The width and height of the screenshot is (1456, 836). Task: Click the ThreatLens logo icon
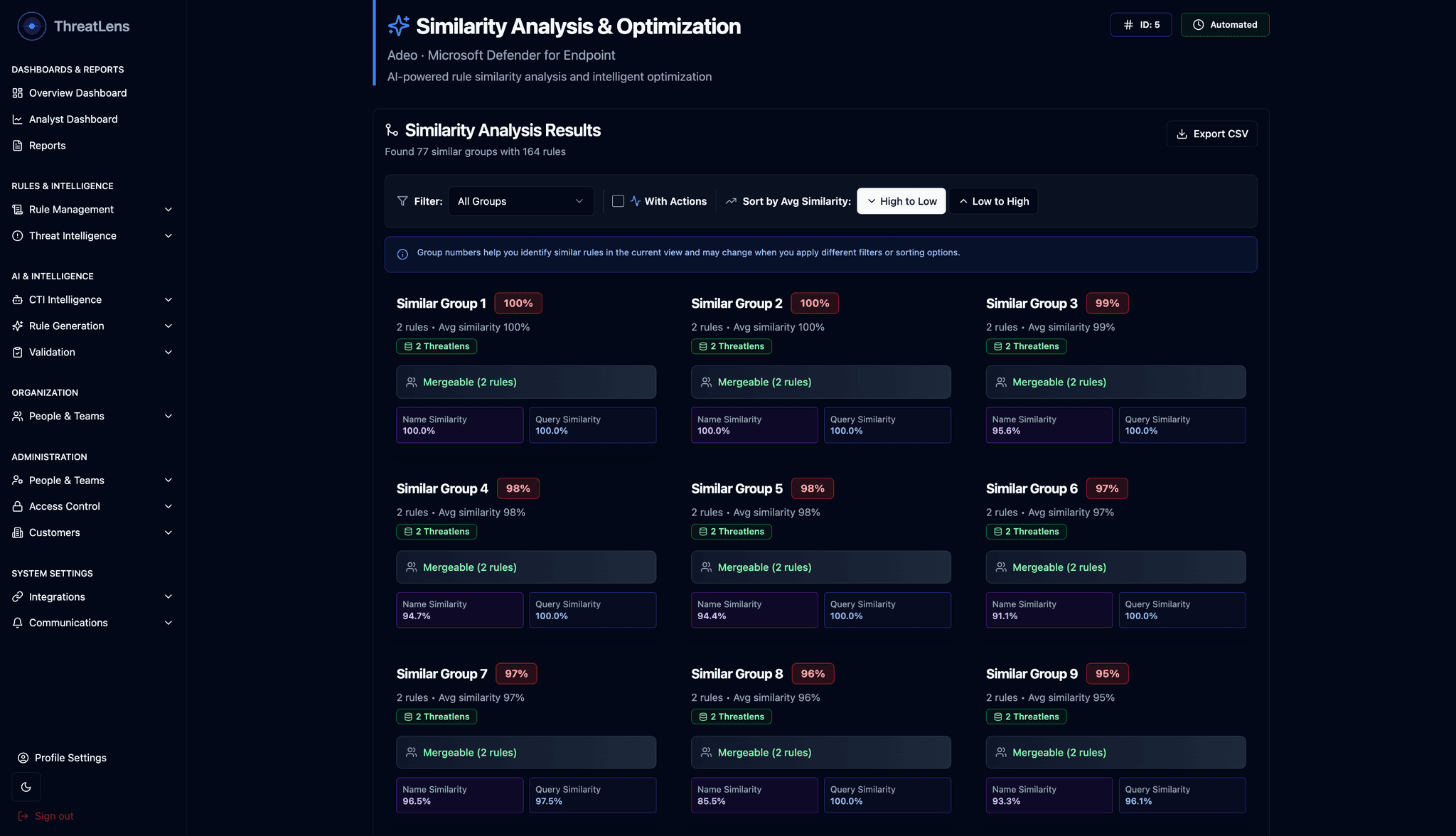coord(31,26)
